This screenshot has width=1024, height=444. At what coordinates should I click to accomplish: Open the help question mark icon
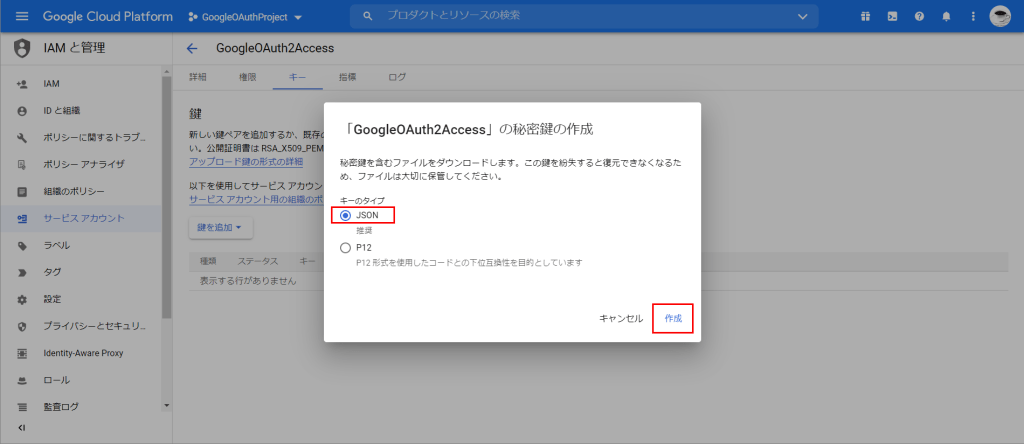click(x=920, y=16)
